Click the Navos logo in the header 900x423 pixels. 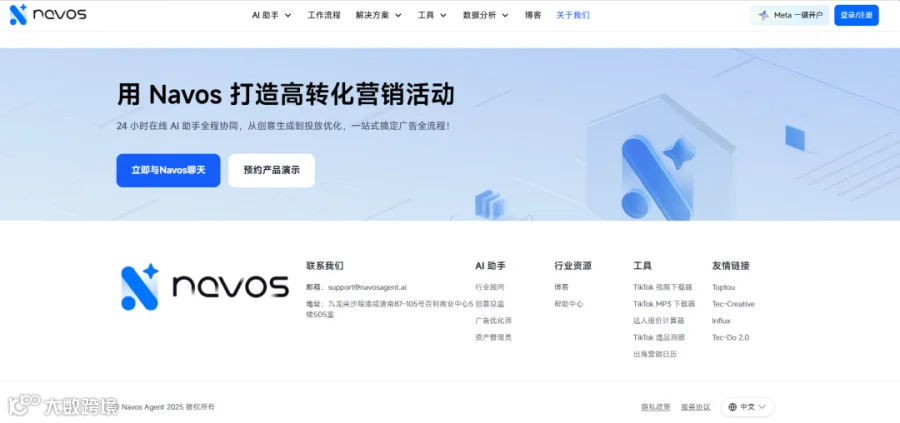tap(48, 14)
